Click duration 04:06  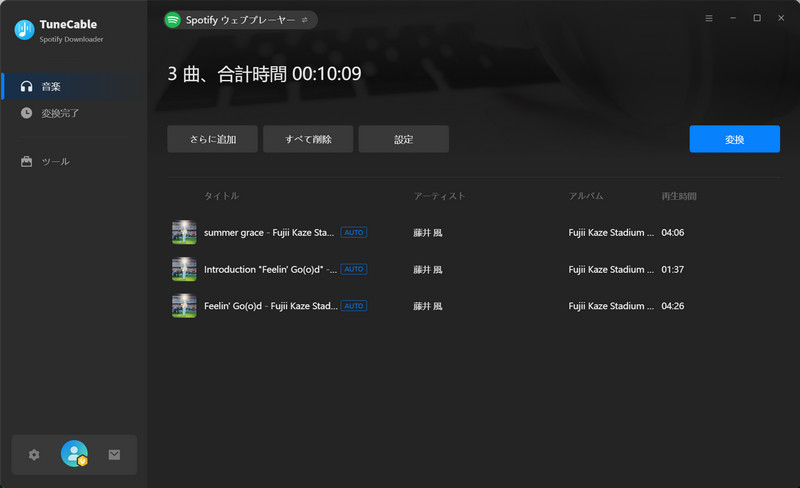[673, 233]
